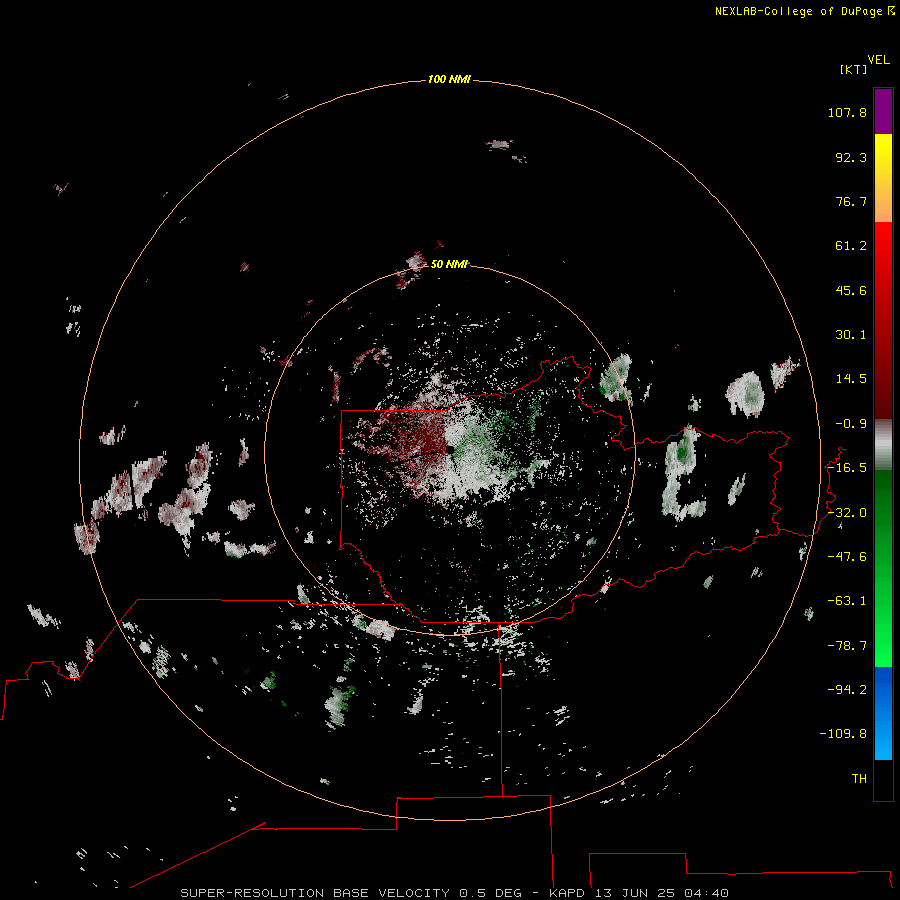Select the -109.8 legend value
The width and height of the screenshot is (900, 900).
pos(843,734)
